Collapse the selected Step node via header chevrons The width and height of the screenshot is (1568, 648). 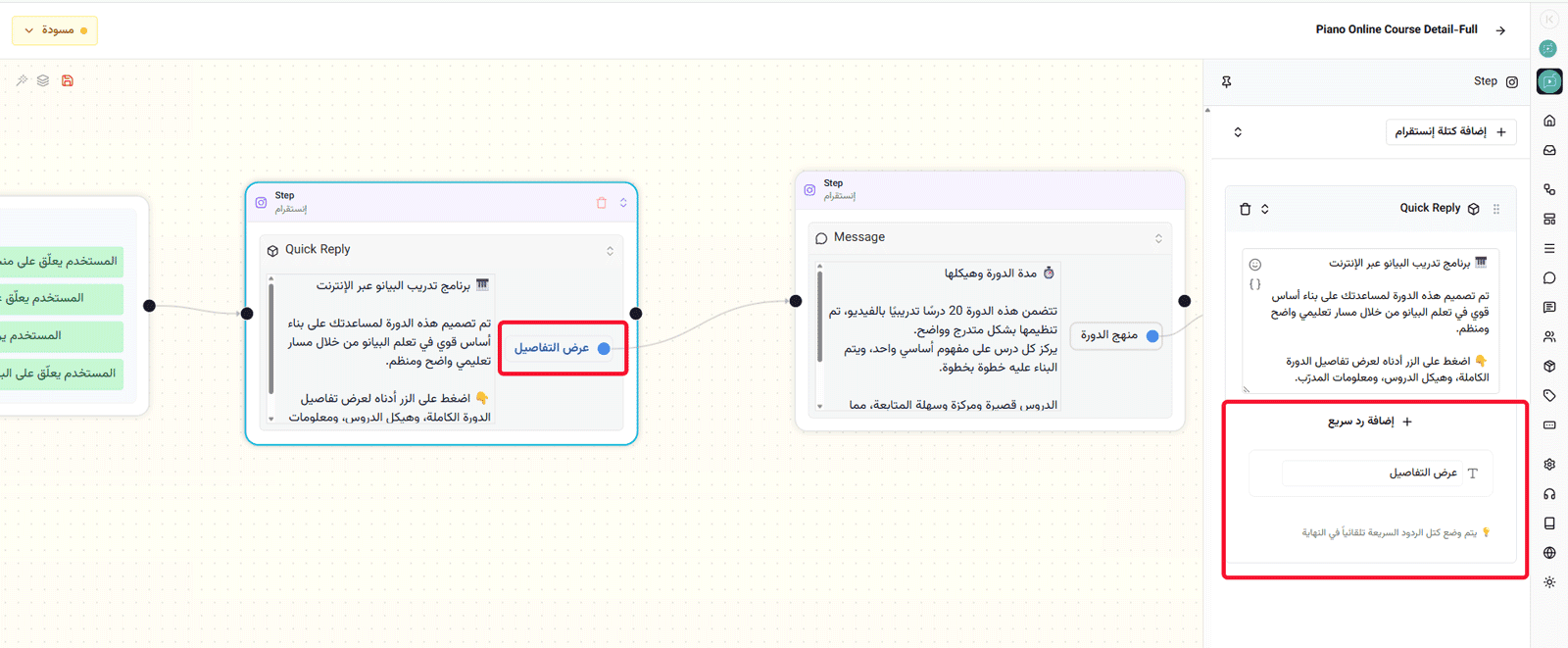[623, 203]
